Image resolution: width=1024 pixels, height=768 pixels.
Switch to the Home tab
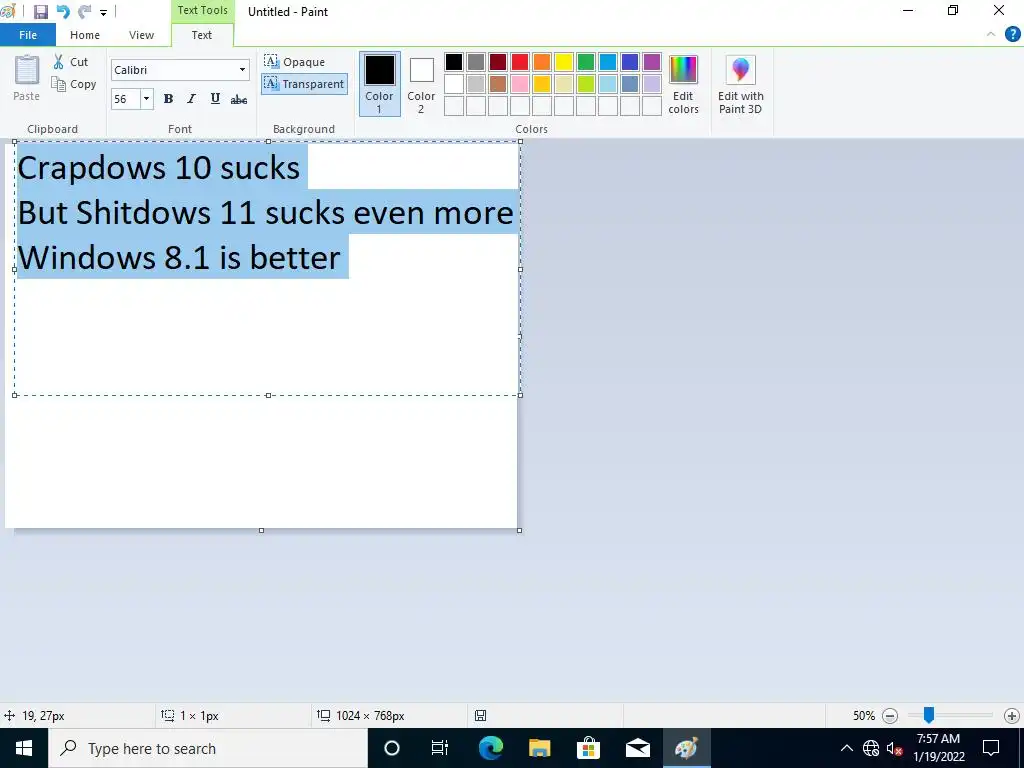pos(85,35)
